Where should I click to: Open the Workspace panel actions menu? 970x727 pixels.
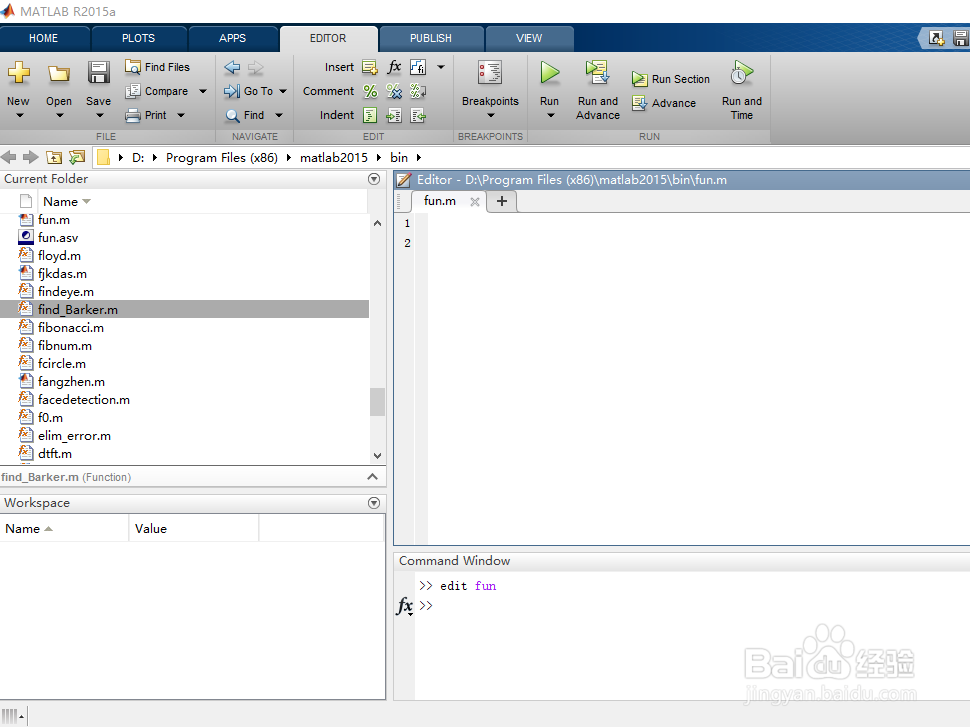coord(374,503)
